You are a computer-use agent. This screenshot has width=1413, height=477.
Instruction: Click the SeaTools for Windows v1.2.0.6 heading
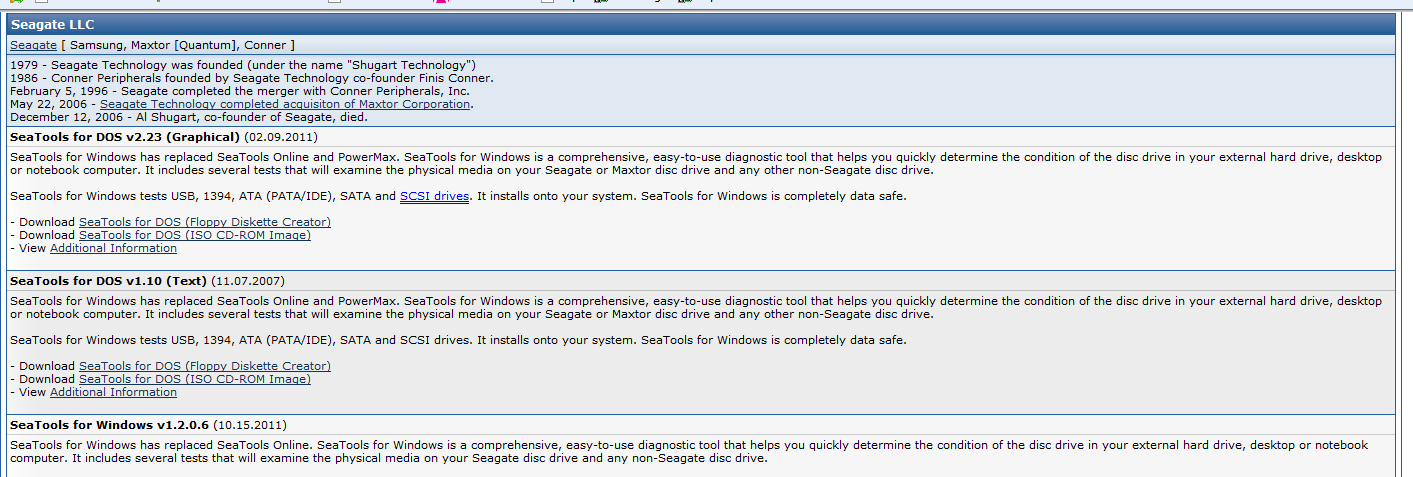click(x=109, y=425)
